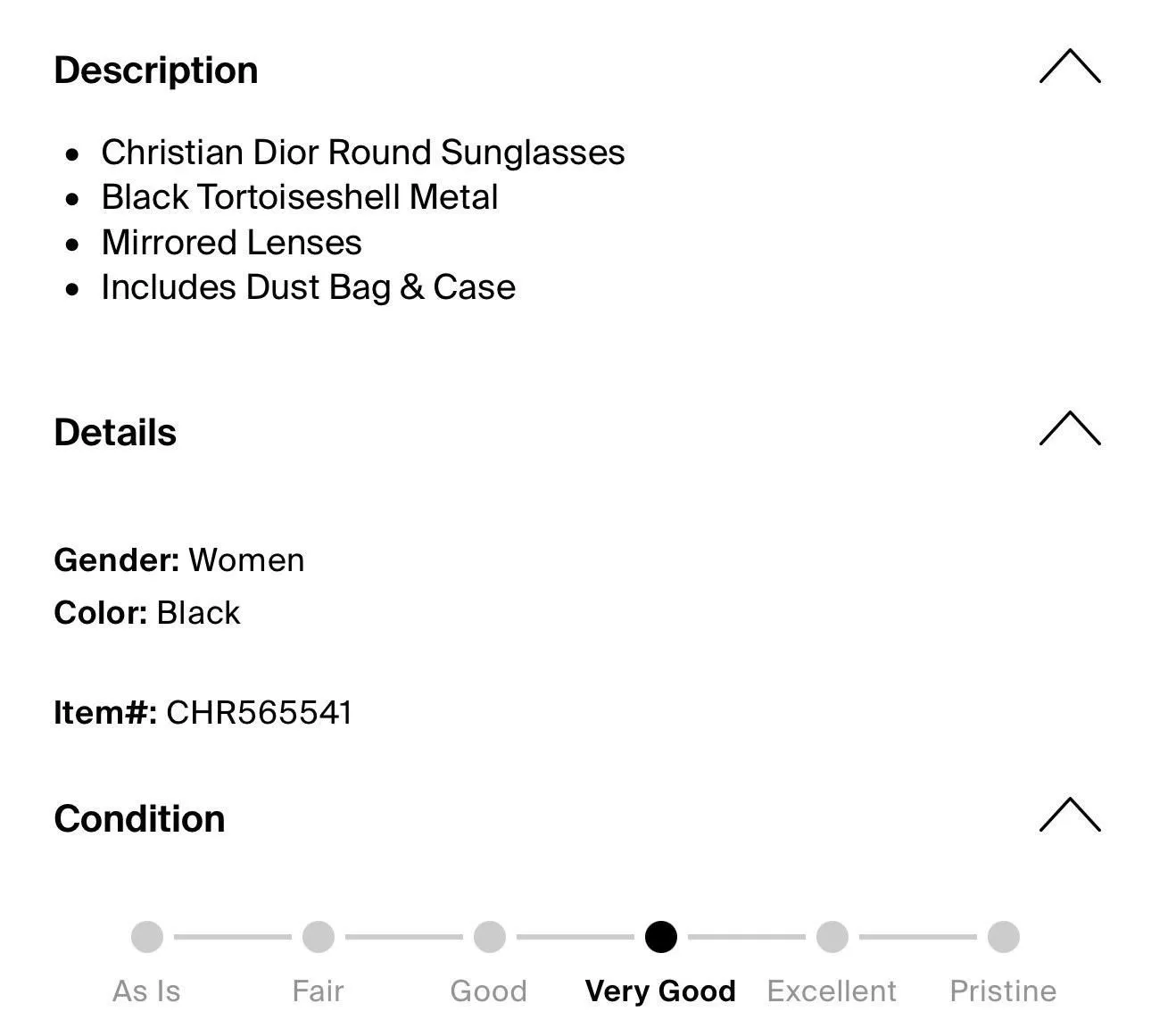Viewport: 1151px width, 1036px height.
Task: Click the As Is label text
Action: [x=146, y=991]
